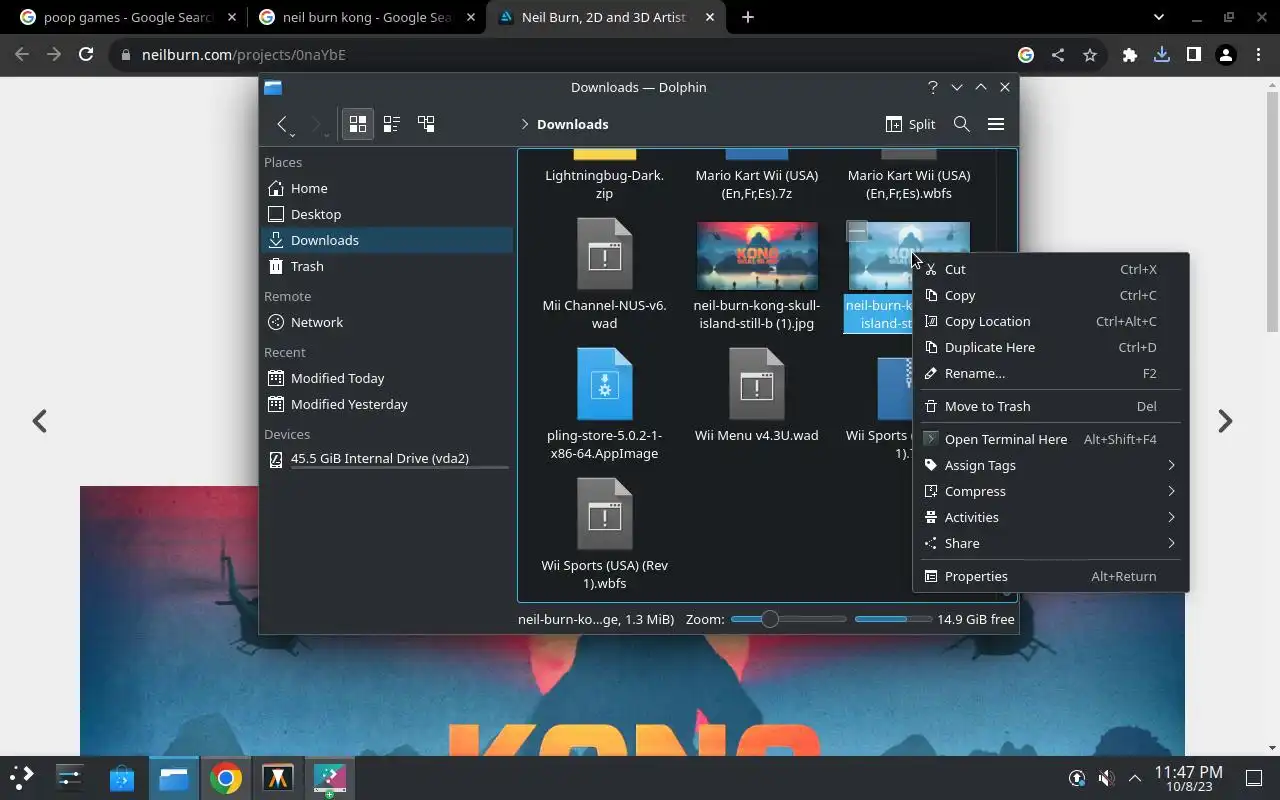Image resolution: width=1280 pixels, height=800 pixels.
Task: Open Chrome profile icon
Action: tap(1225, 55)
